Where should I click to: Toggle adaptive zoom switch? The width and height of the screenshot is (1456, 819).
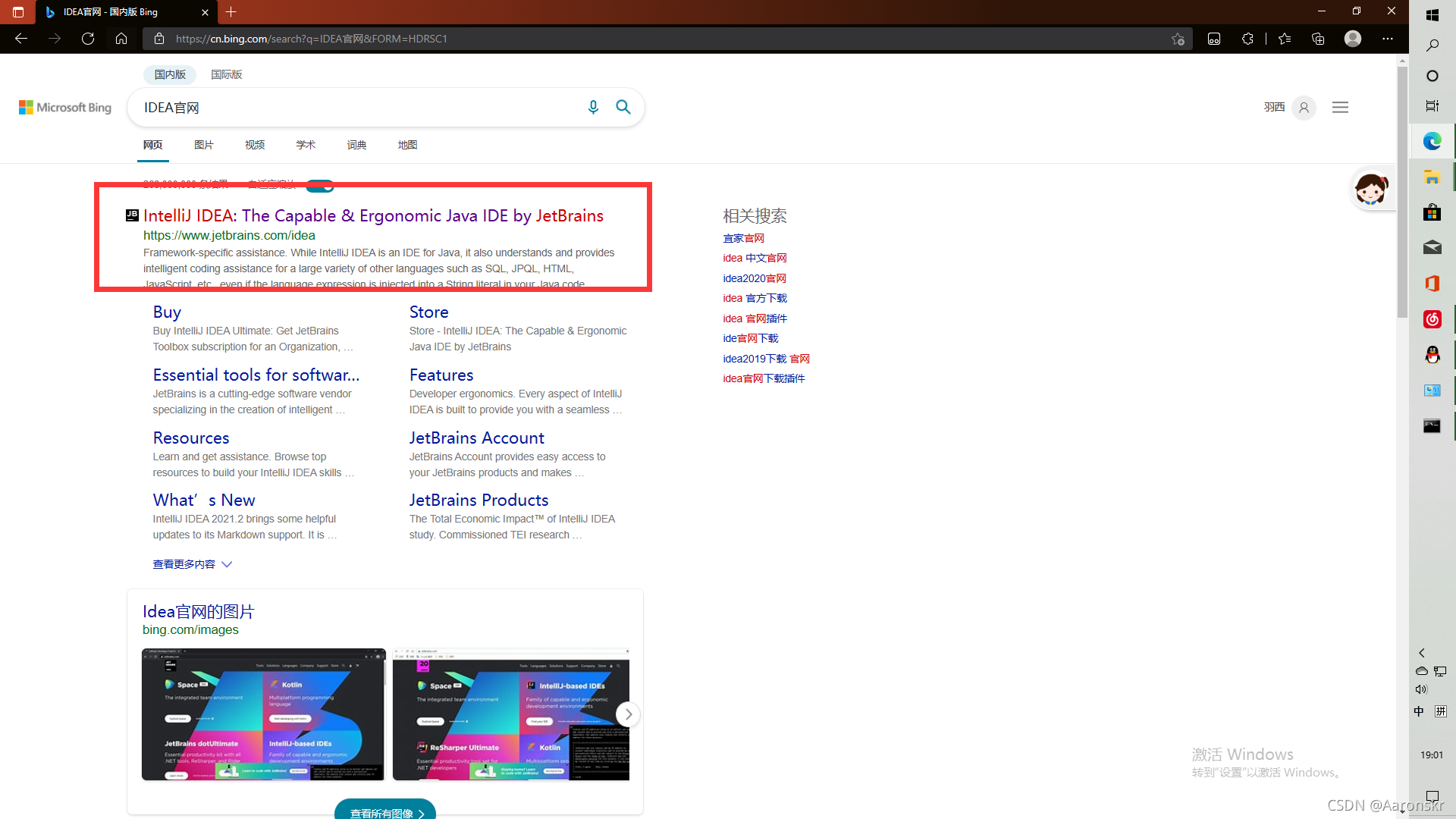pyautogui.click(x=320, y=186)
